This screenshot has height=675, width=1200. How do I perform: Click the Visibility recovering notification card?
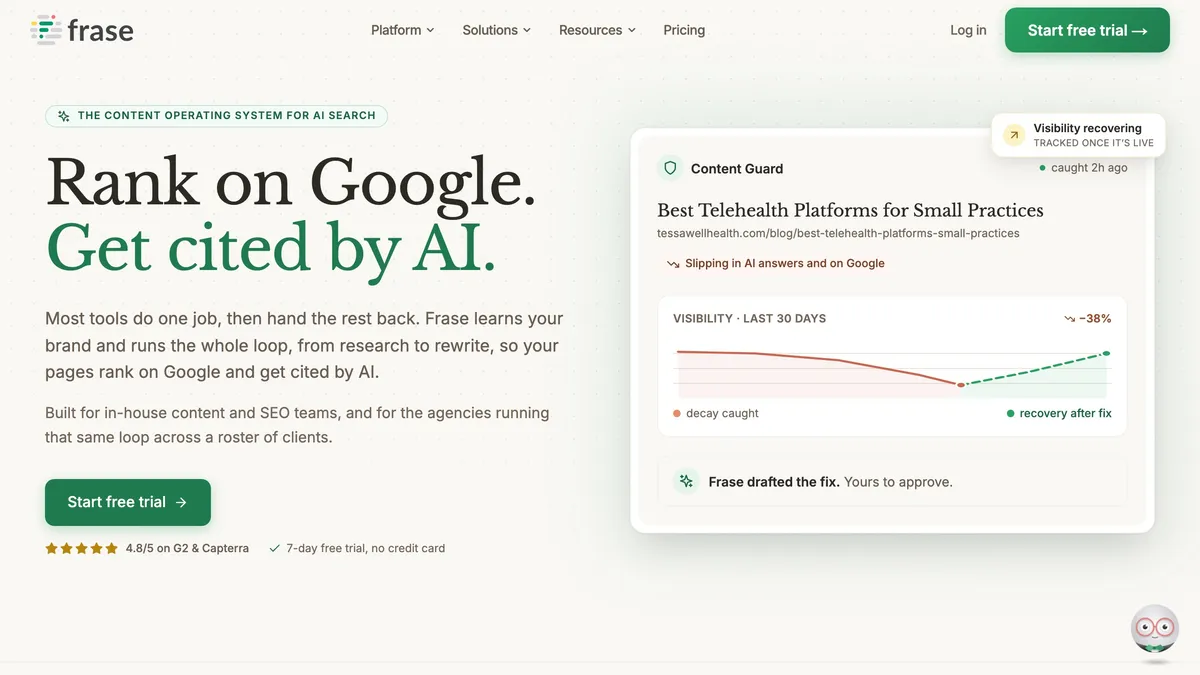pos(1079,135)
